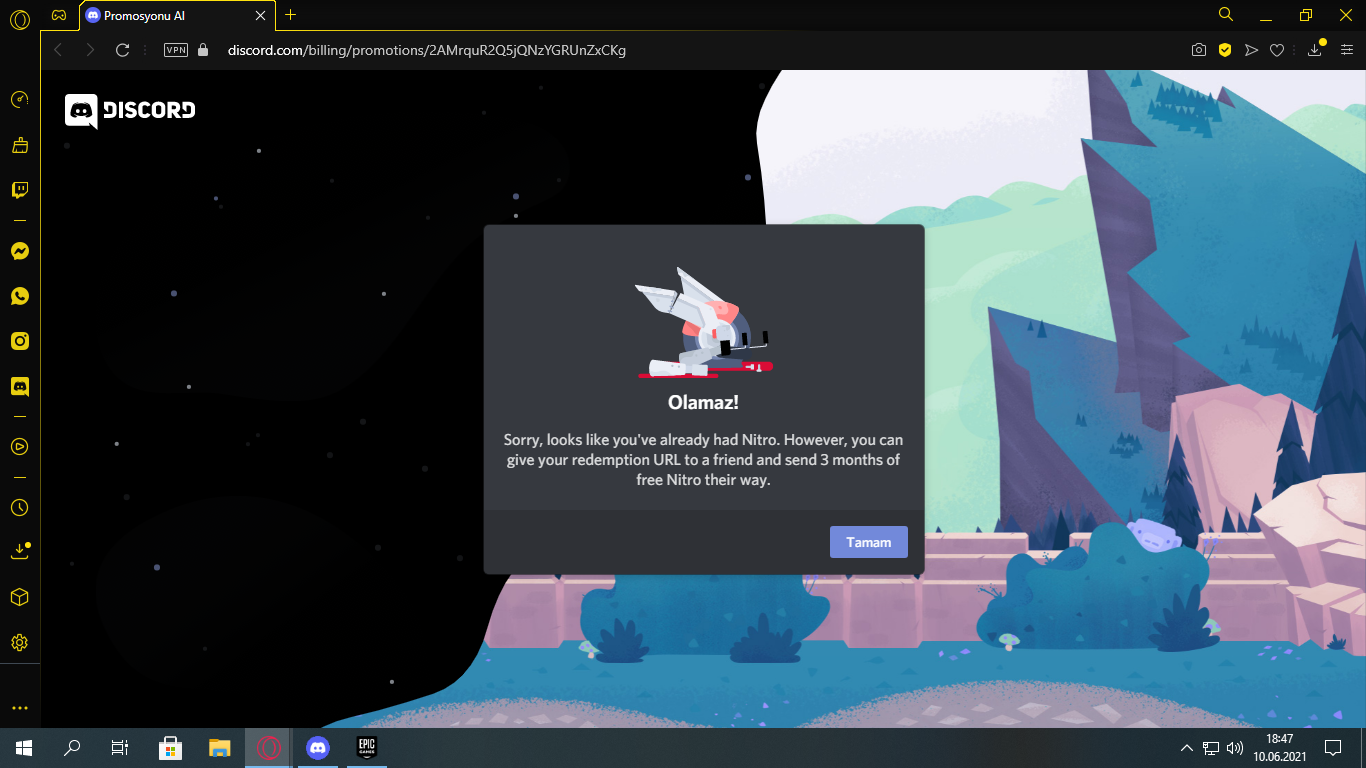Expand hidden system tray icons

pos(1187,747)
